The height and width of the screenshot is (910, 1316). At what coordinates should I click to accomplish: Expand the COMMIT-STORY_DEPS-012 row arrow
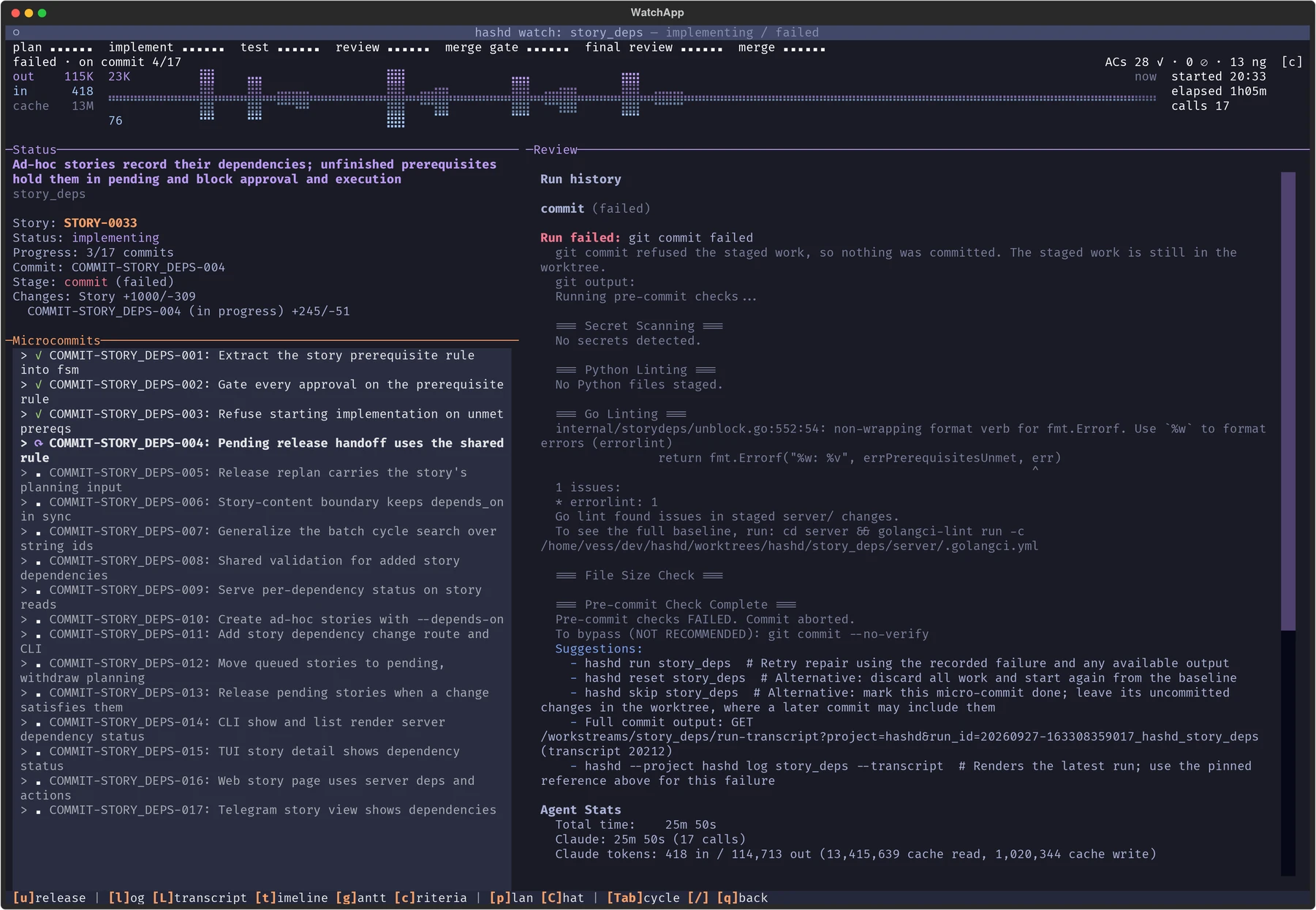(x=24, y=663)
